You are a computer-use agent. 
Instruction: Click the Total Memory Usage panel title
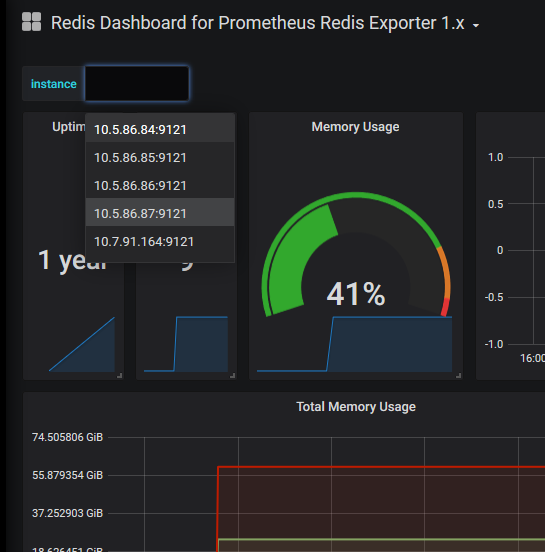(x=356, y=407)
